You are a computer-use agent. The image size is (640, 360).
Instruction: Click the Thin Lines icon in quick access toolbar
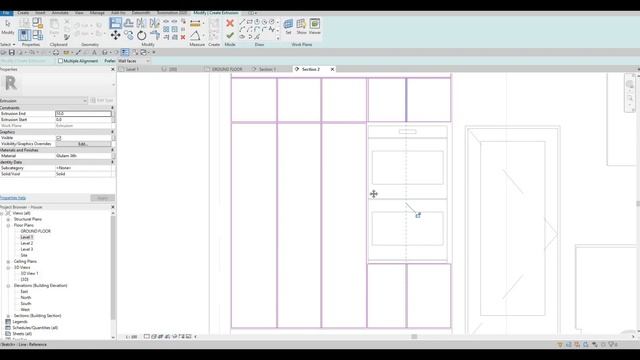tap(125, 52)
